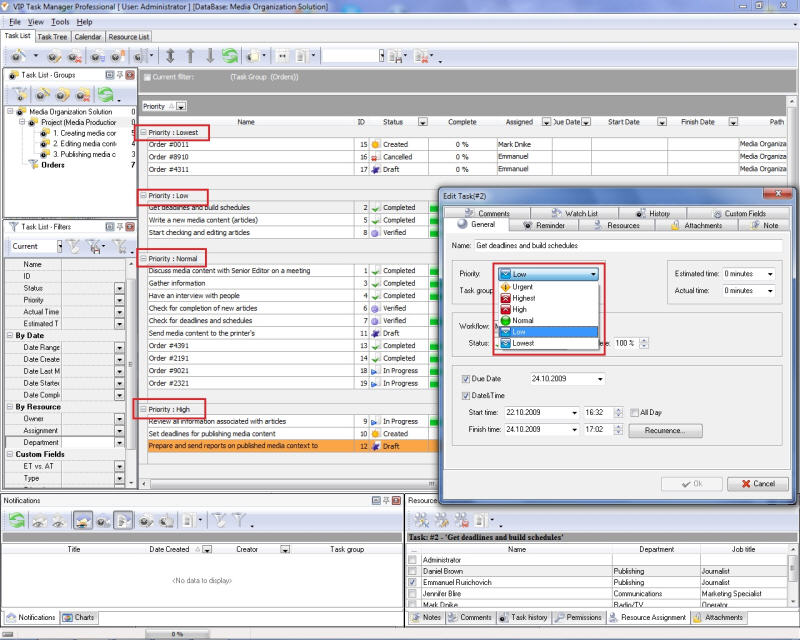This screenshot has height=640, width=800.
Task: Click the 100 % complete spinner
Action: tap(644, 343)
